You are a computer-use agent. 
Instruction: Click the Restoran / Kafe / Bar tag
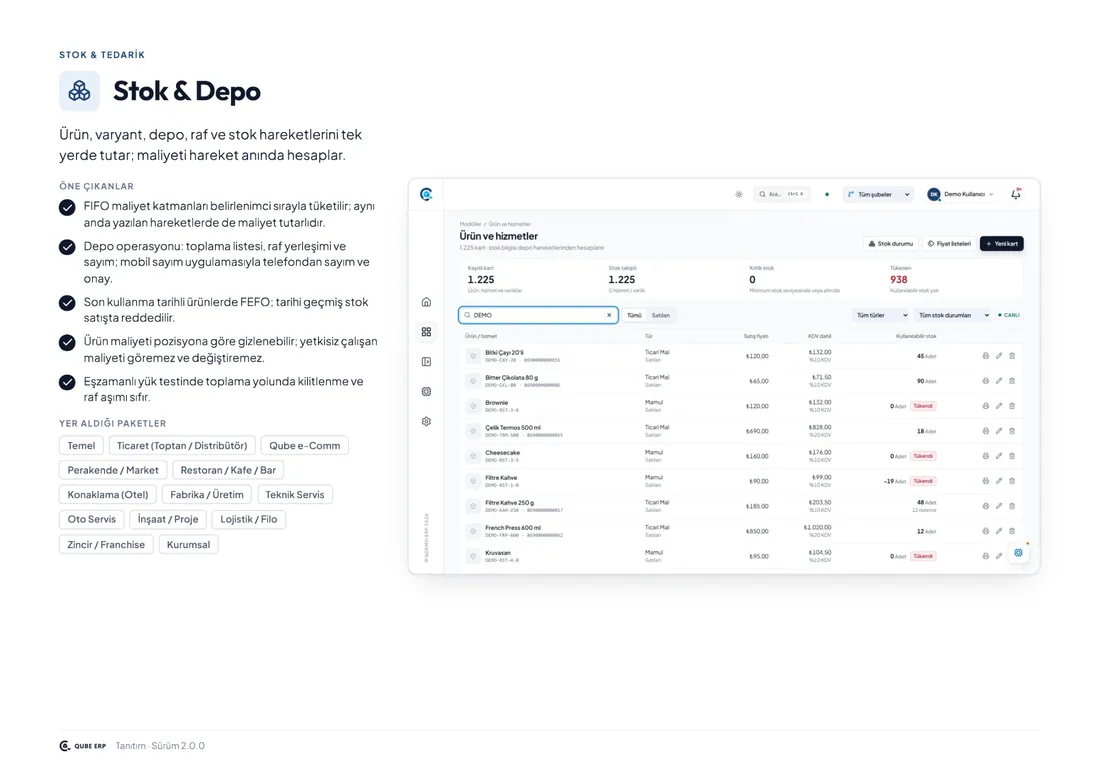click(x=228, y=470)
